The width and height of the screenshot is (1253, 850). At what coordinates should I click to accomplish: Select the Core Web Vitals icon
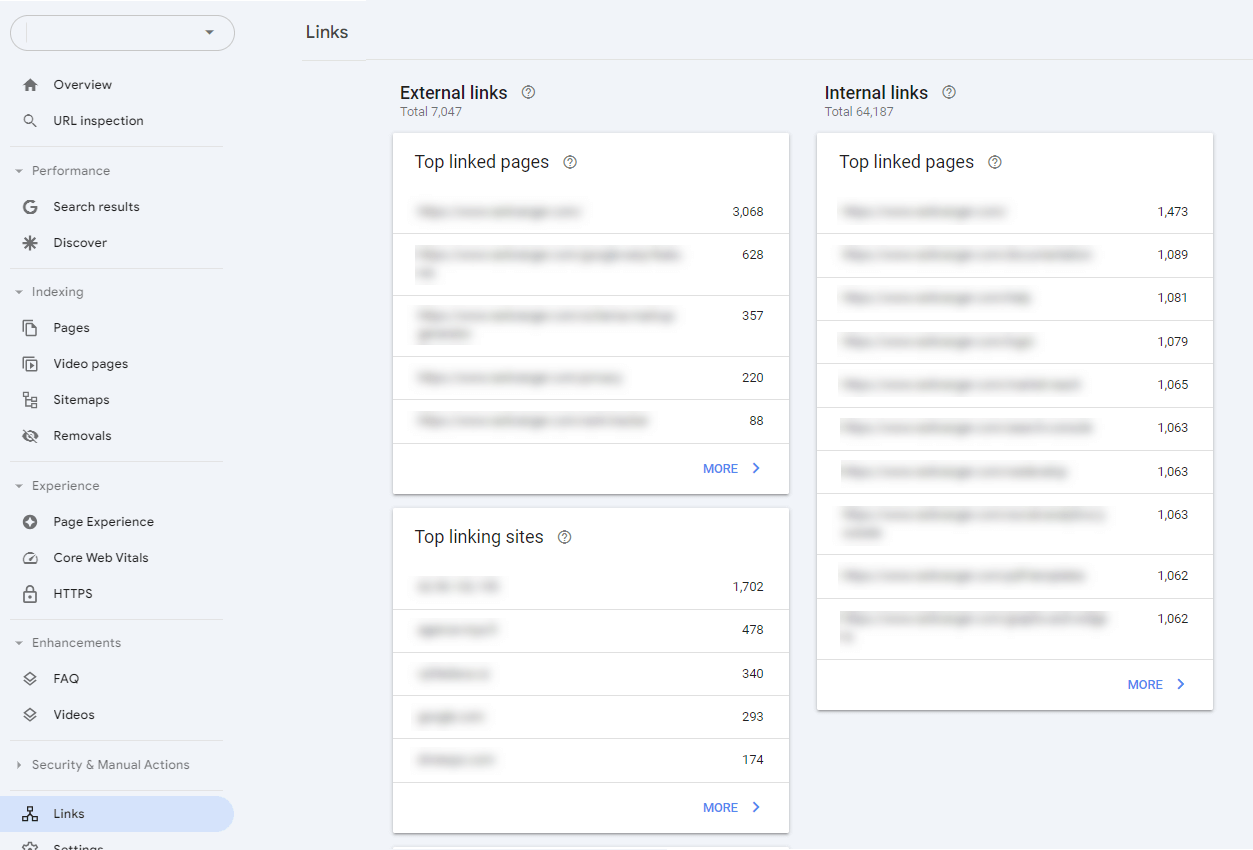(29, 557)
